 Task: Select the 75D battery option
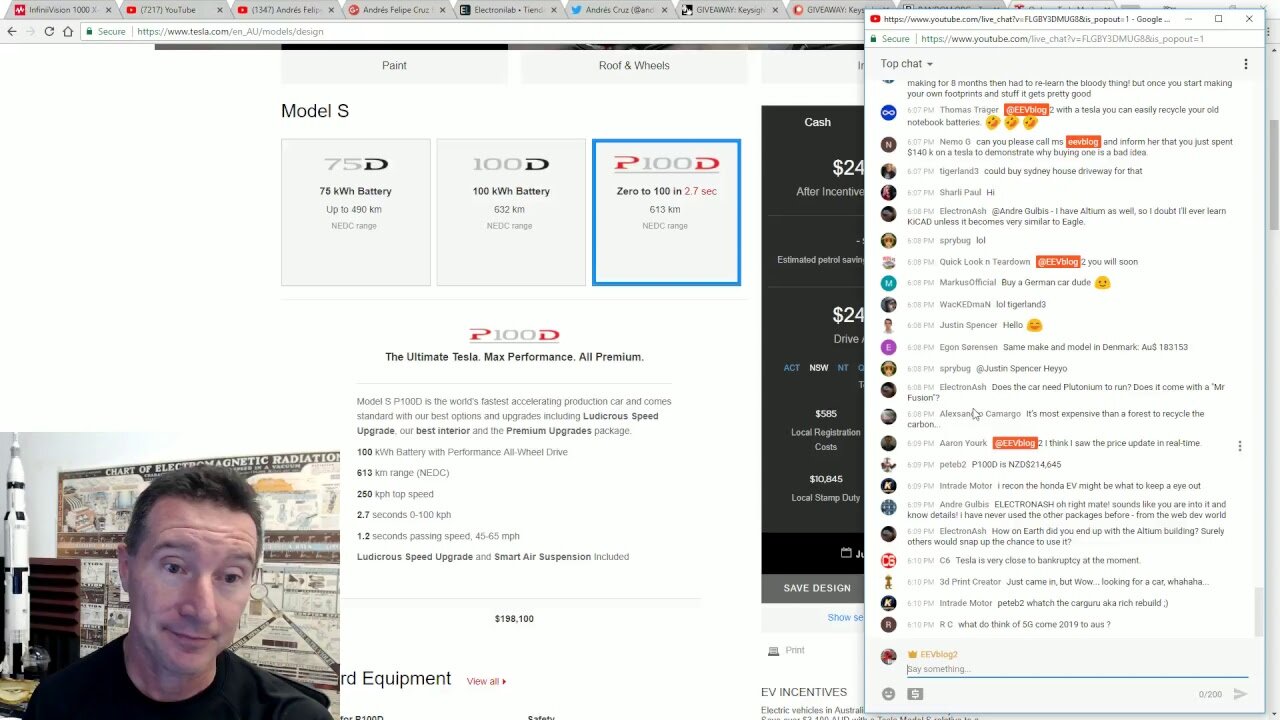(356, 212)
